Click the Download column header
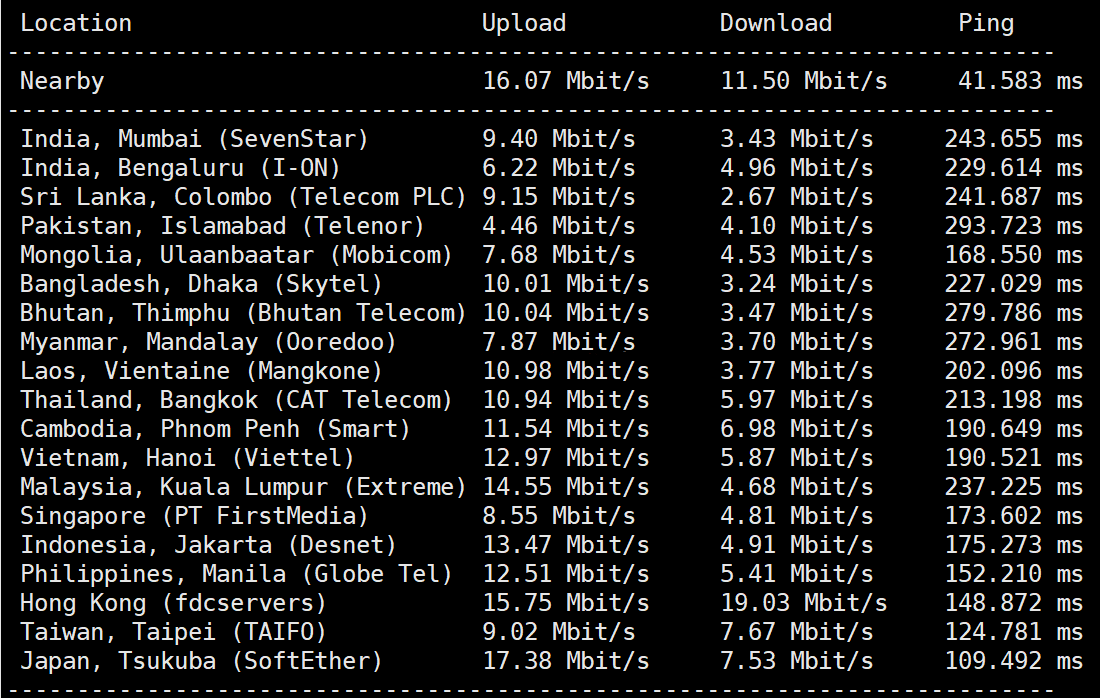 (x=775, y=23)
